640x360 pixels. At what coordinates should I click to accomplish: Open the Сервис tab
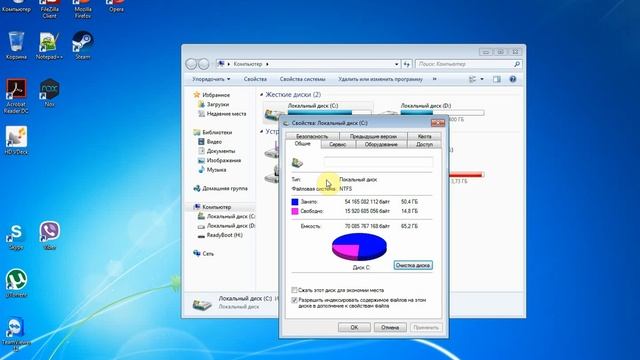338,144
